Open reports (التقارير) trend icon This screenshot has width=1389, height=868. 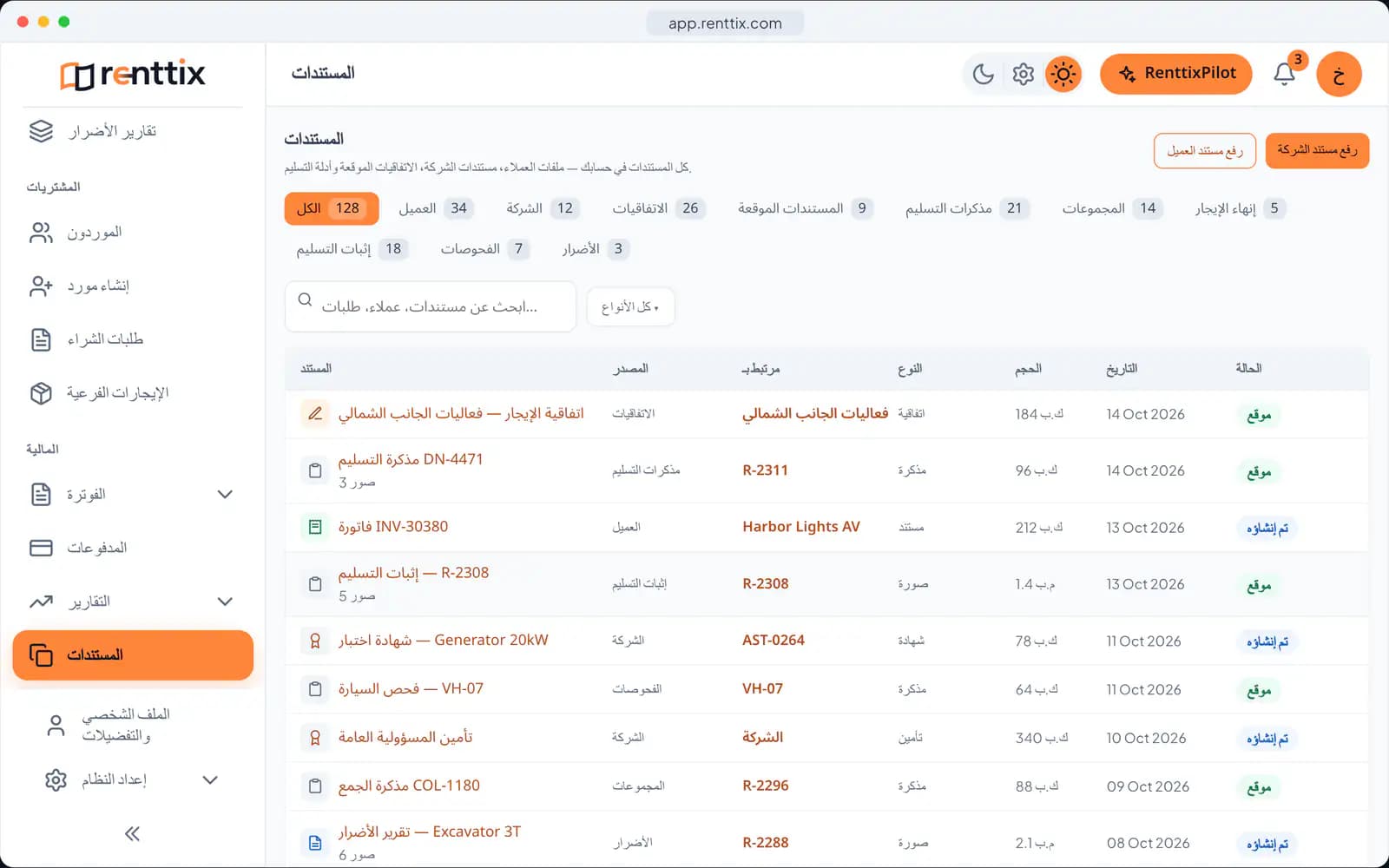(41, 602)
